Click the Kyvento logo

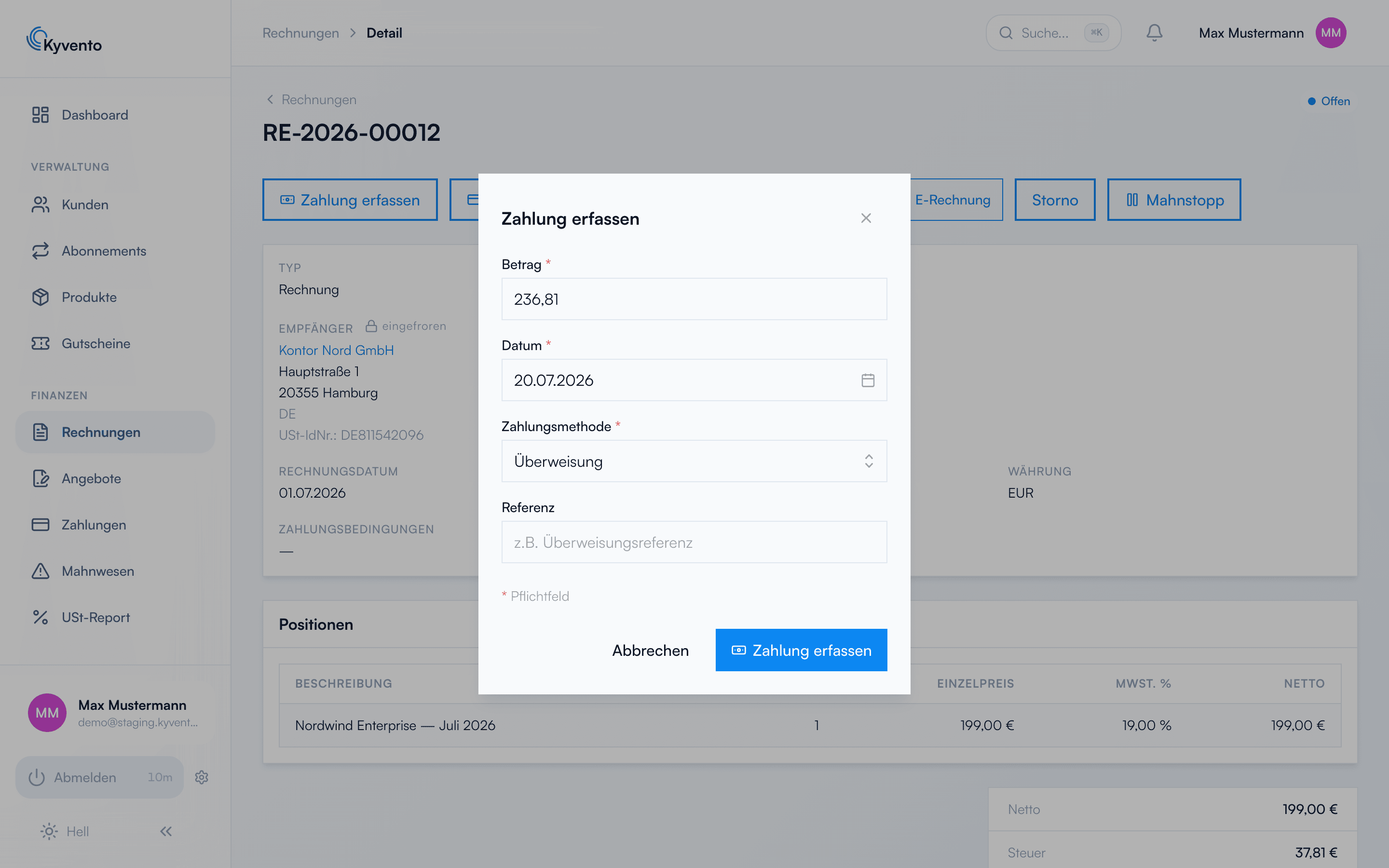(x=64, y=40)
